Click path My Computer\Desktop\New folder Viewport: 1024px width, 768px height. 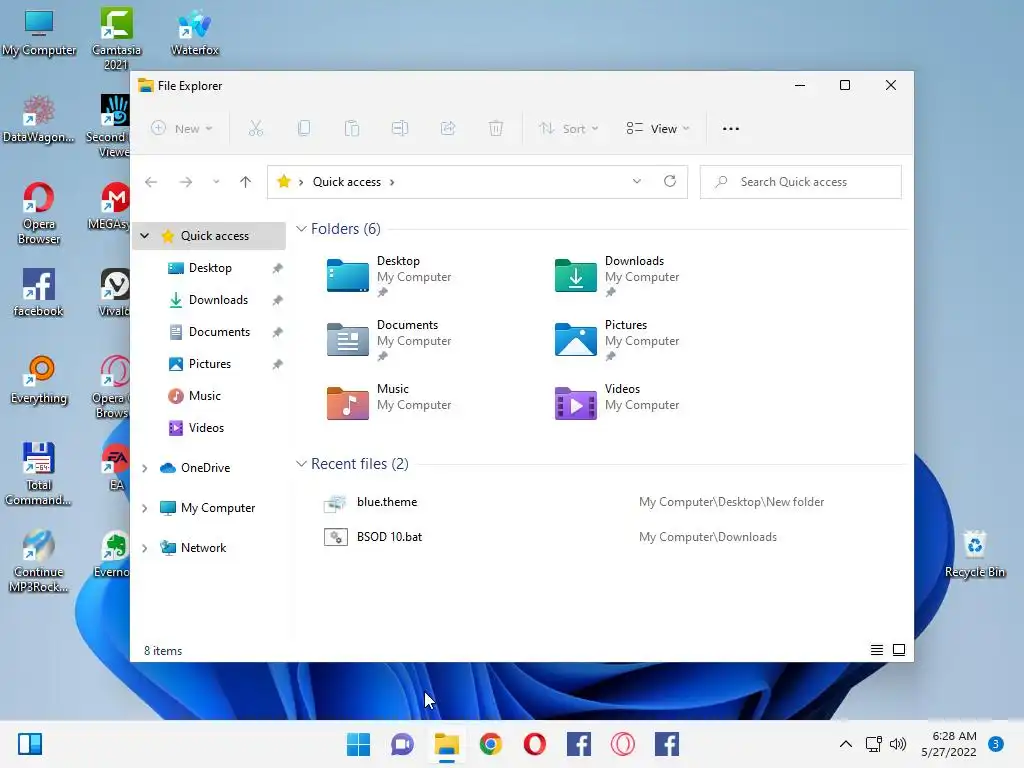coord(731,502)
